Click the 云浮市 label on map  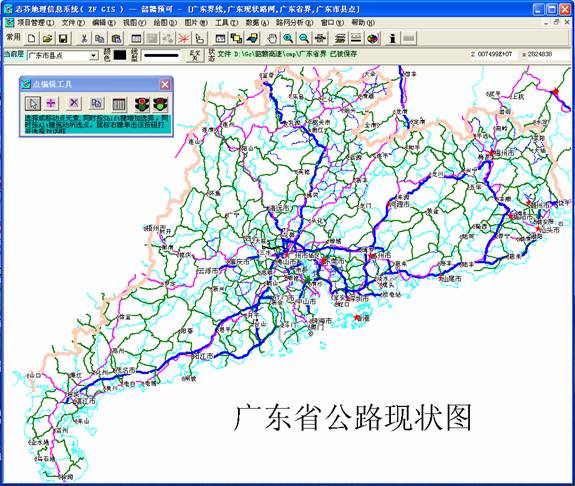208,271
